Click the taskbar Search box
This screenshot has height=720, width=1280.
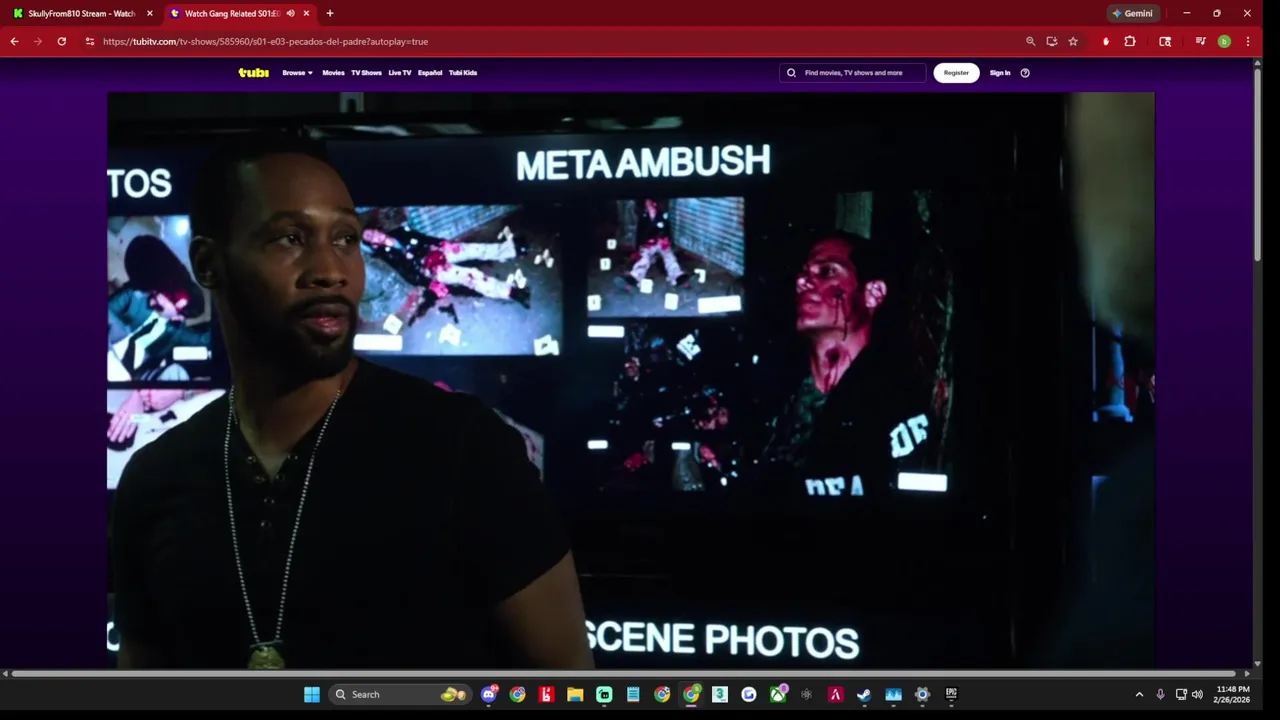(x=400, y=694)
